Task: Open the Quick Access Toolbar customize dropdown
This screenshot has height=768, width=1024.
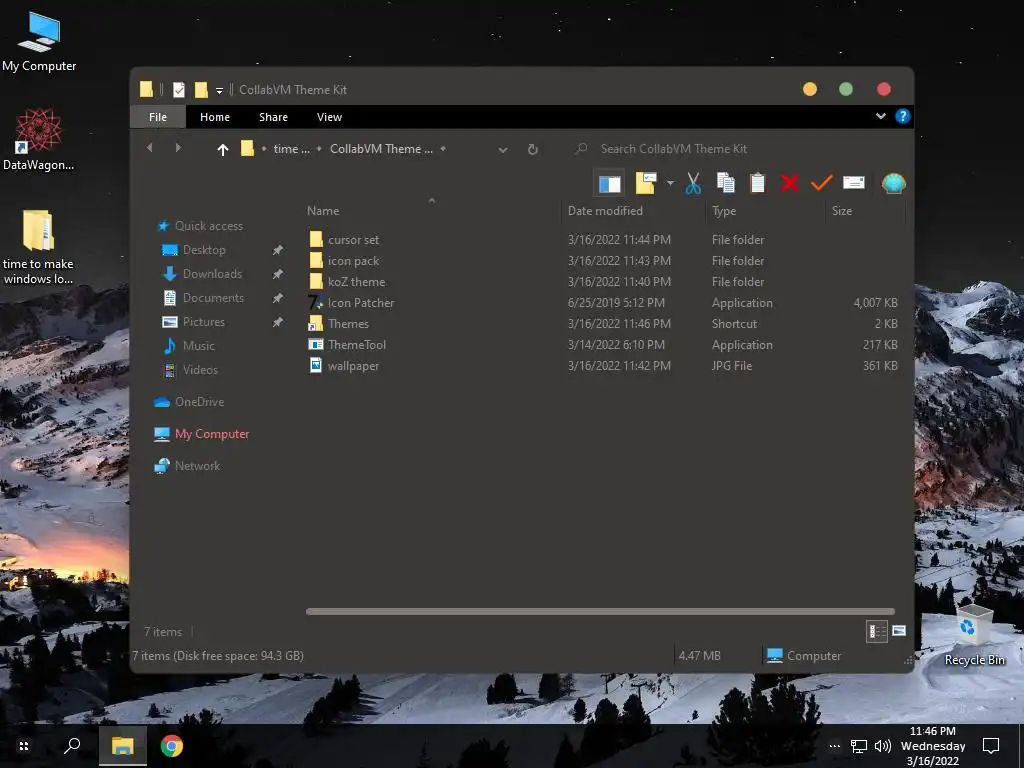Action: [x=219, y=90]
